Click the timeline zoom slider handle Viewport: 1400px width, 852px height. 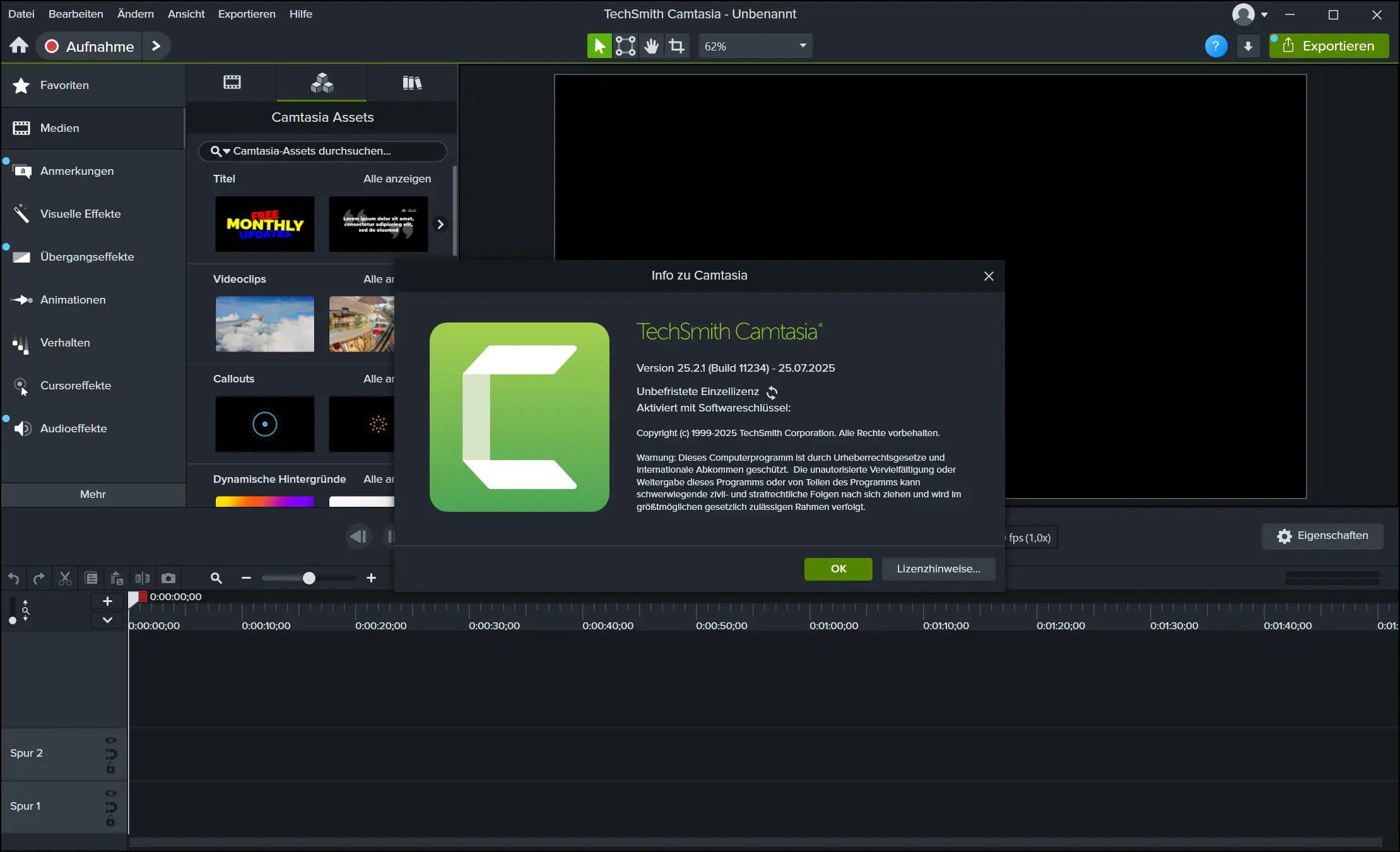(x=309, y=578)
